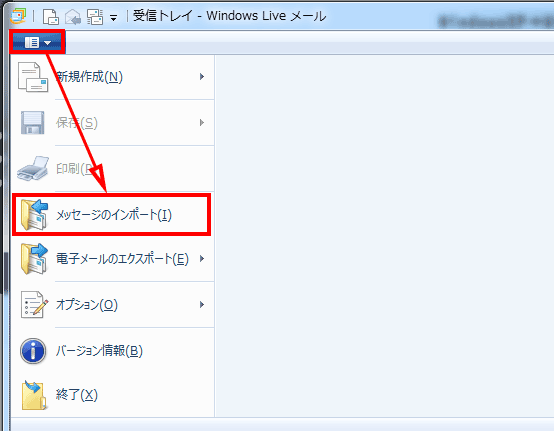
Task: Expand the 電子メールのエクスポート submenu arrow
Action: click(202, 259)
